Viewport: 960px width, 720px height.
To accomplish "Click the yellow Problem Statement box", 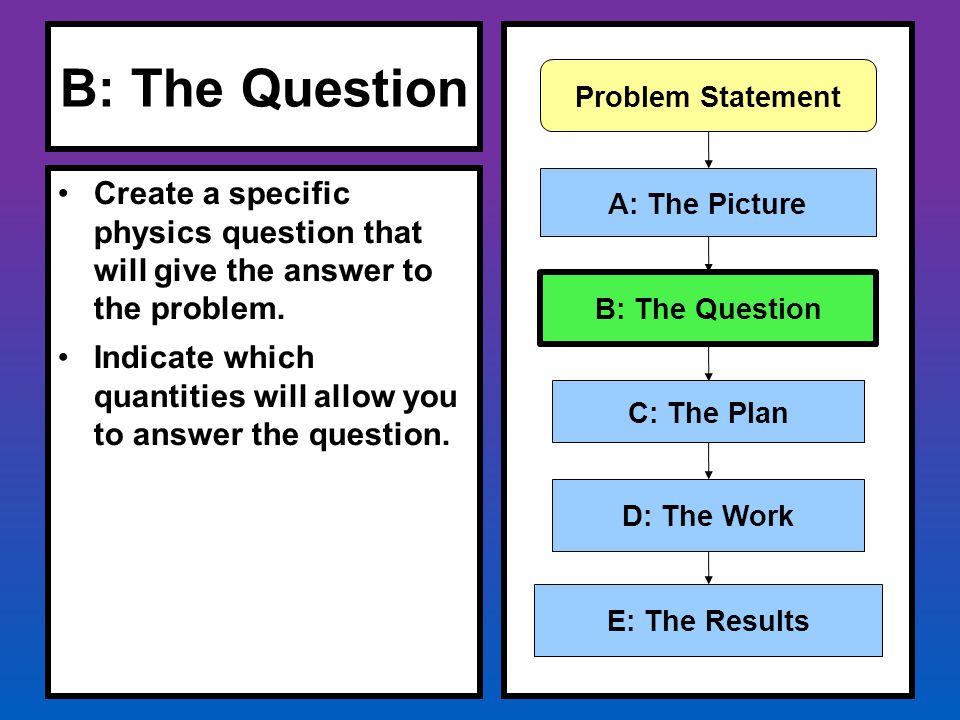I will [x=708, y=96].
